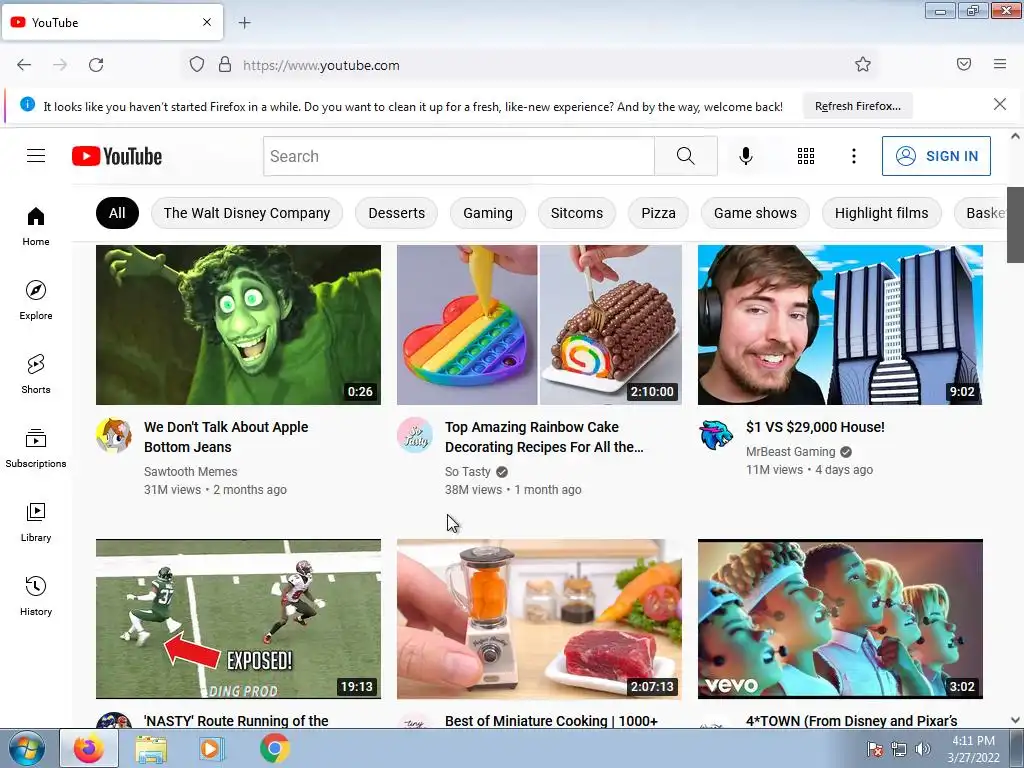Dismiss the Firefox refresh notification bar
The width and height of the screenshot is (1024, 768).
coord(1000,104)
